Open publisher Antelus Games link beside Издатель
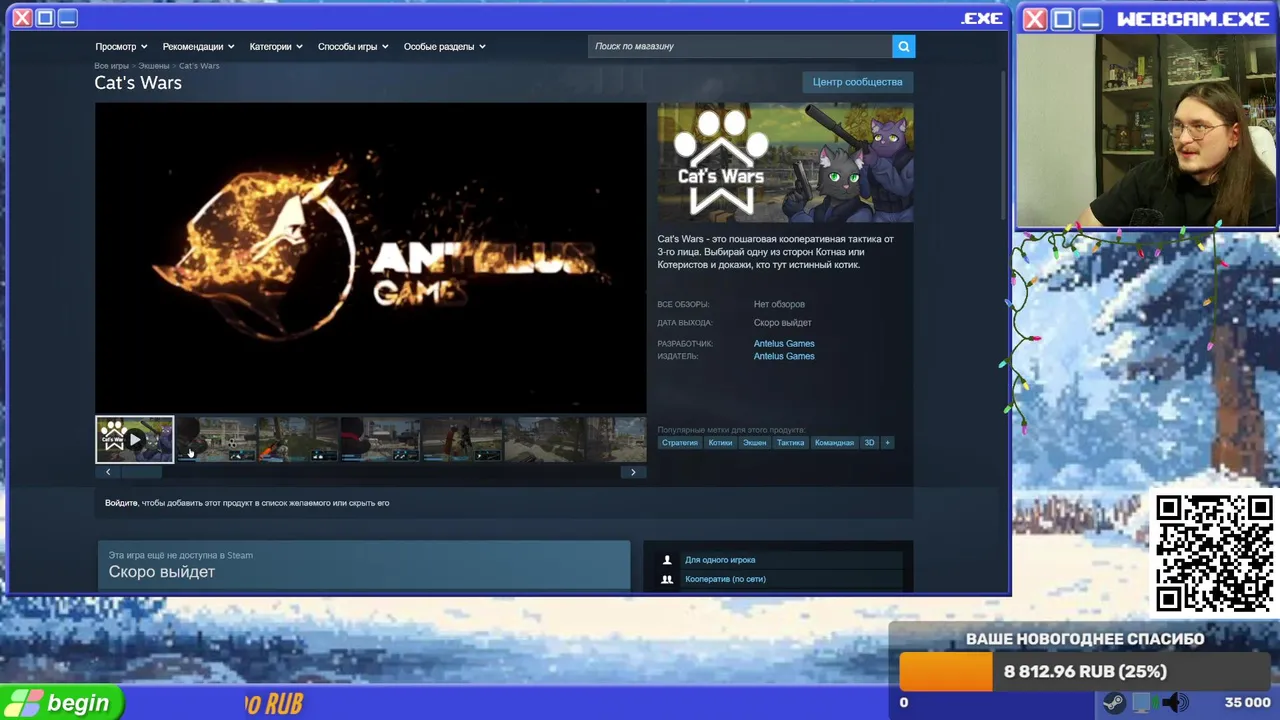This screenshot has width=1280, height=720. point(784,356)
